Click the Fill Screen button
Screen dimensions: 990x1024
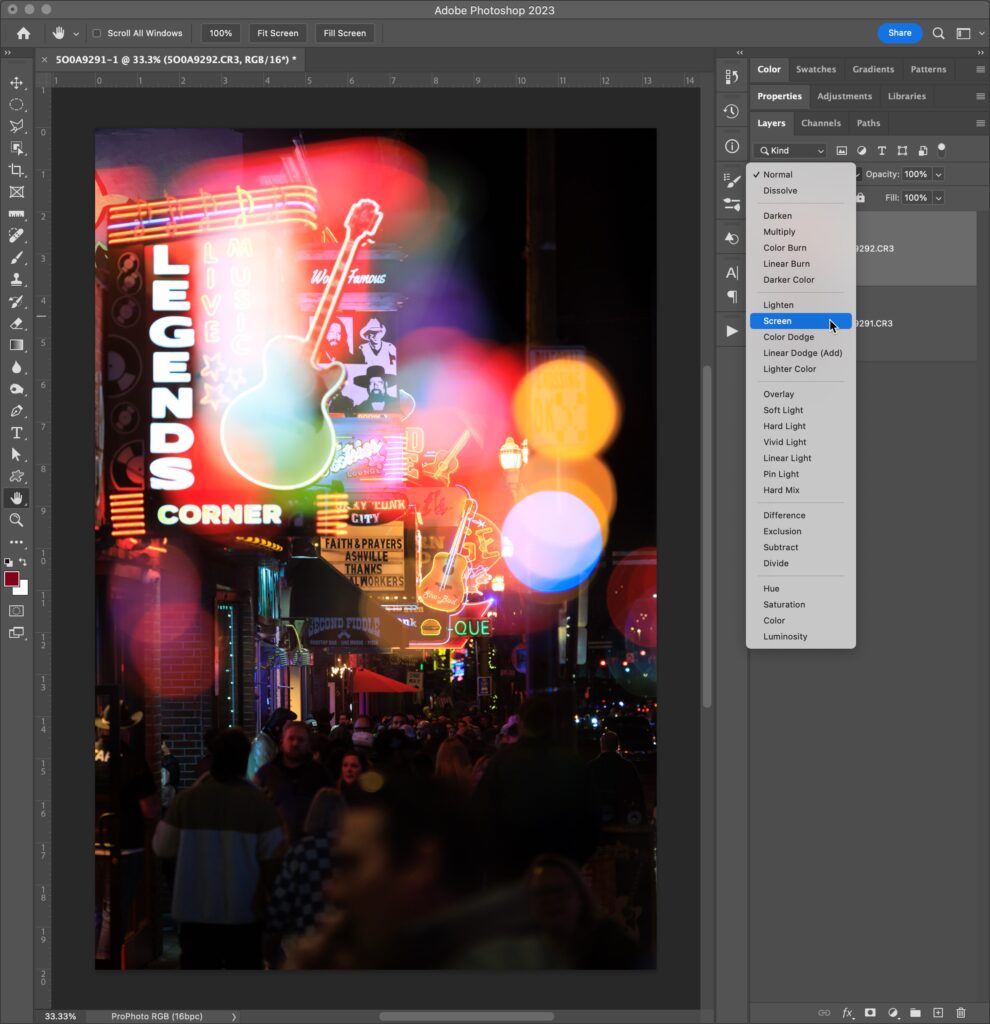pos(345,33)
